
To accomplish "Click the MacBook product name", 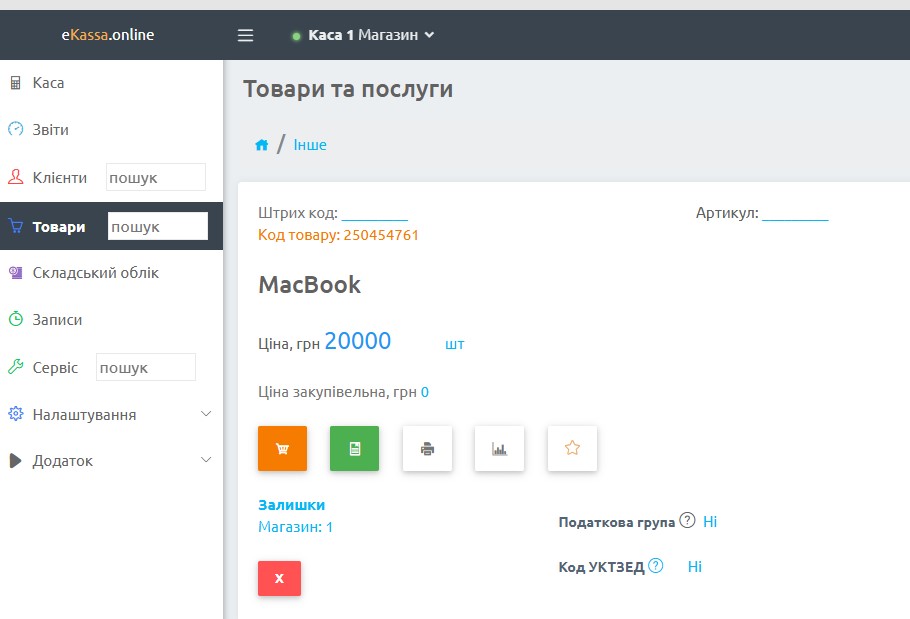I will (x=309, y=285).
